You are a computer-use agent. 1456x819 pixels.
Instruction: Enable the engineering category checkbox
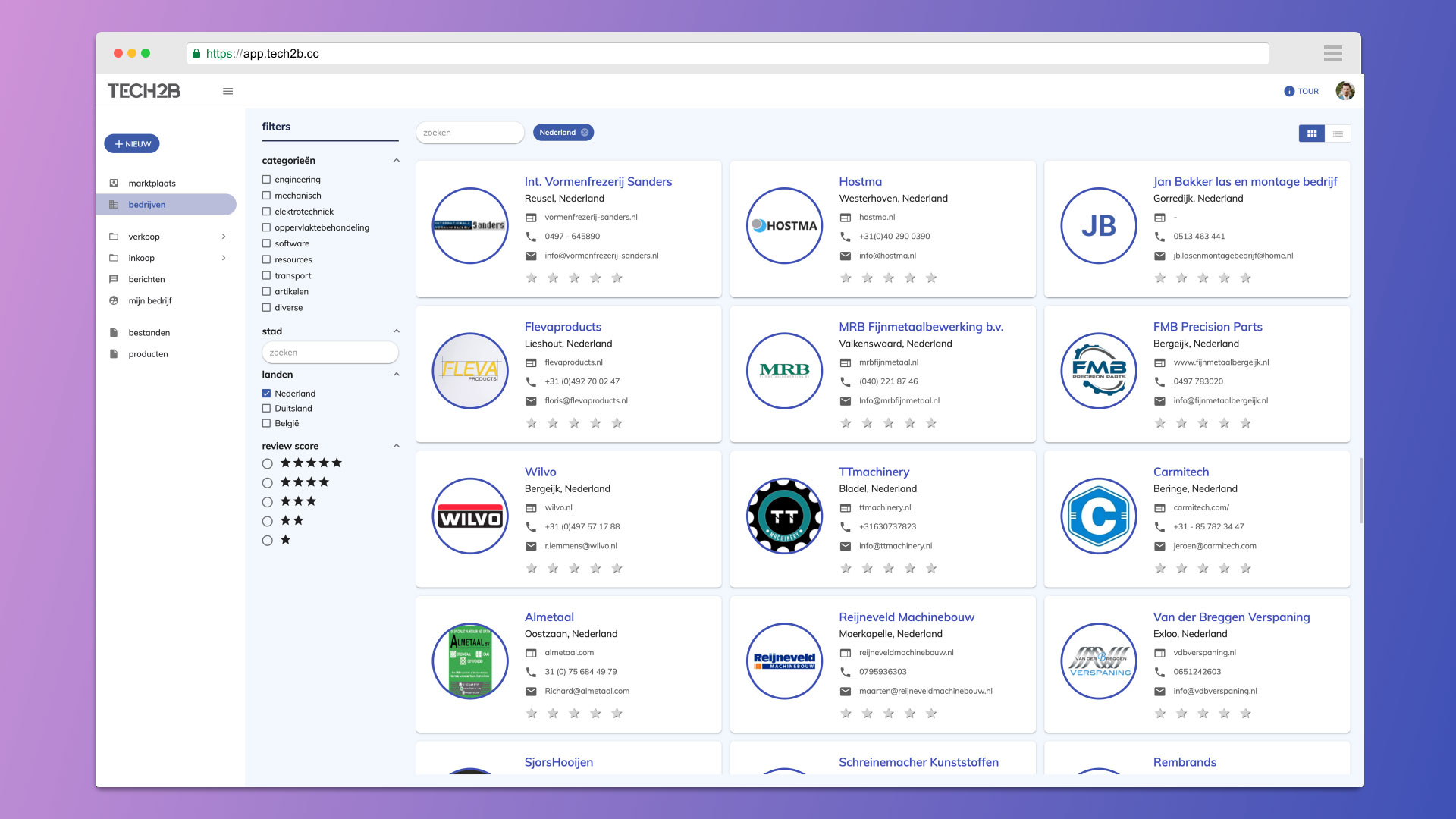pos(266,180)
